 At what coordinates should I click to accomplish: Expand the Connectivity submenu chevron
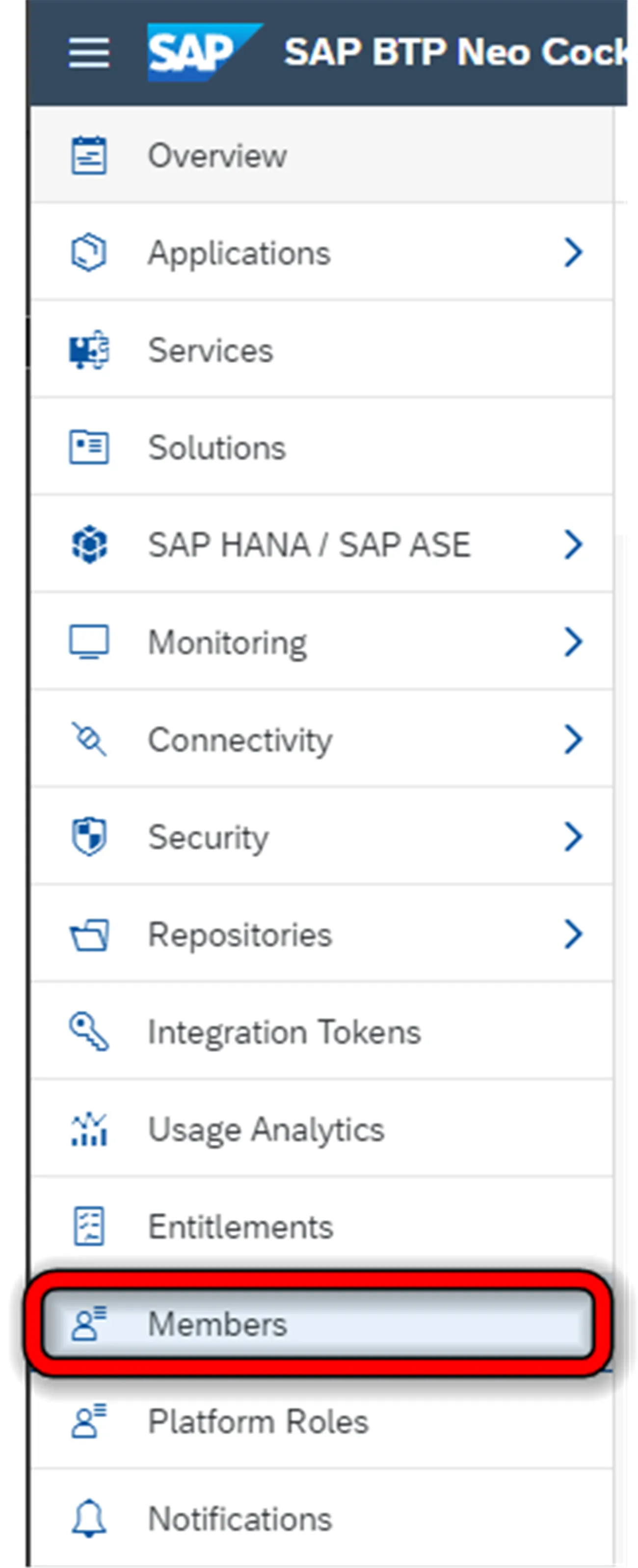click(x=573, y=739)
